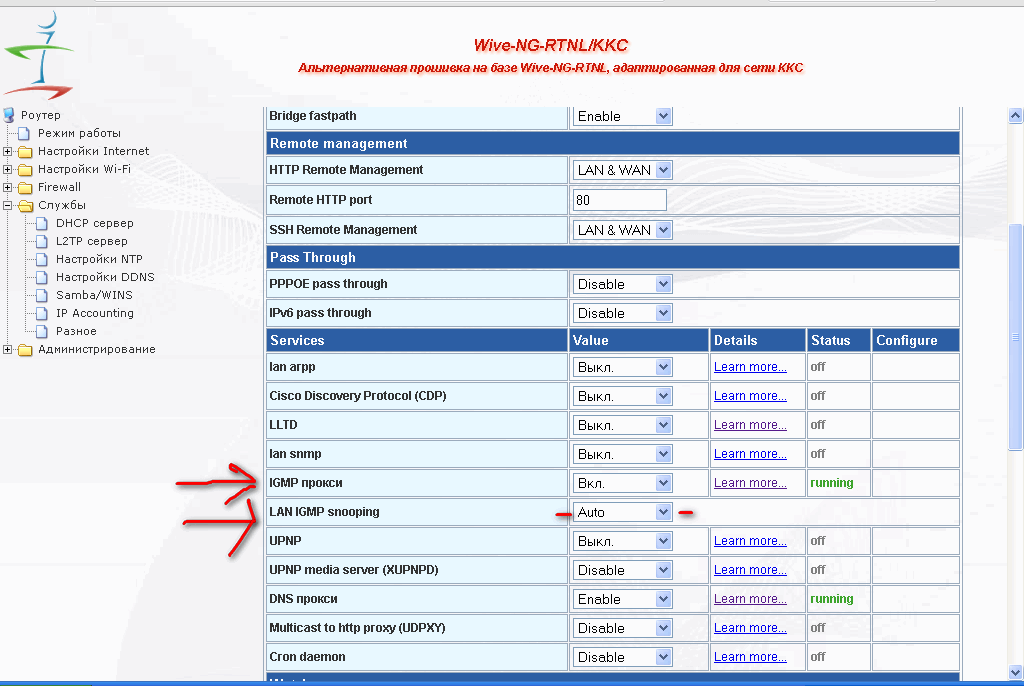Open Learn more for lan arpp
1024x686 pixels.
(x=750, y=367)
